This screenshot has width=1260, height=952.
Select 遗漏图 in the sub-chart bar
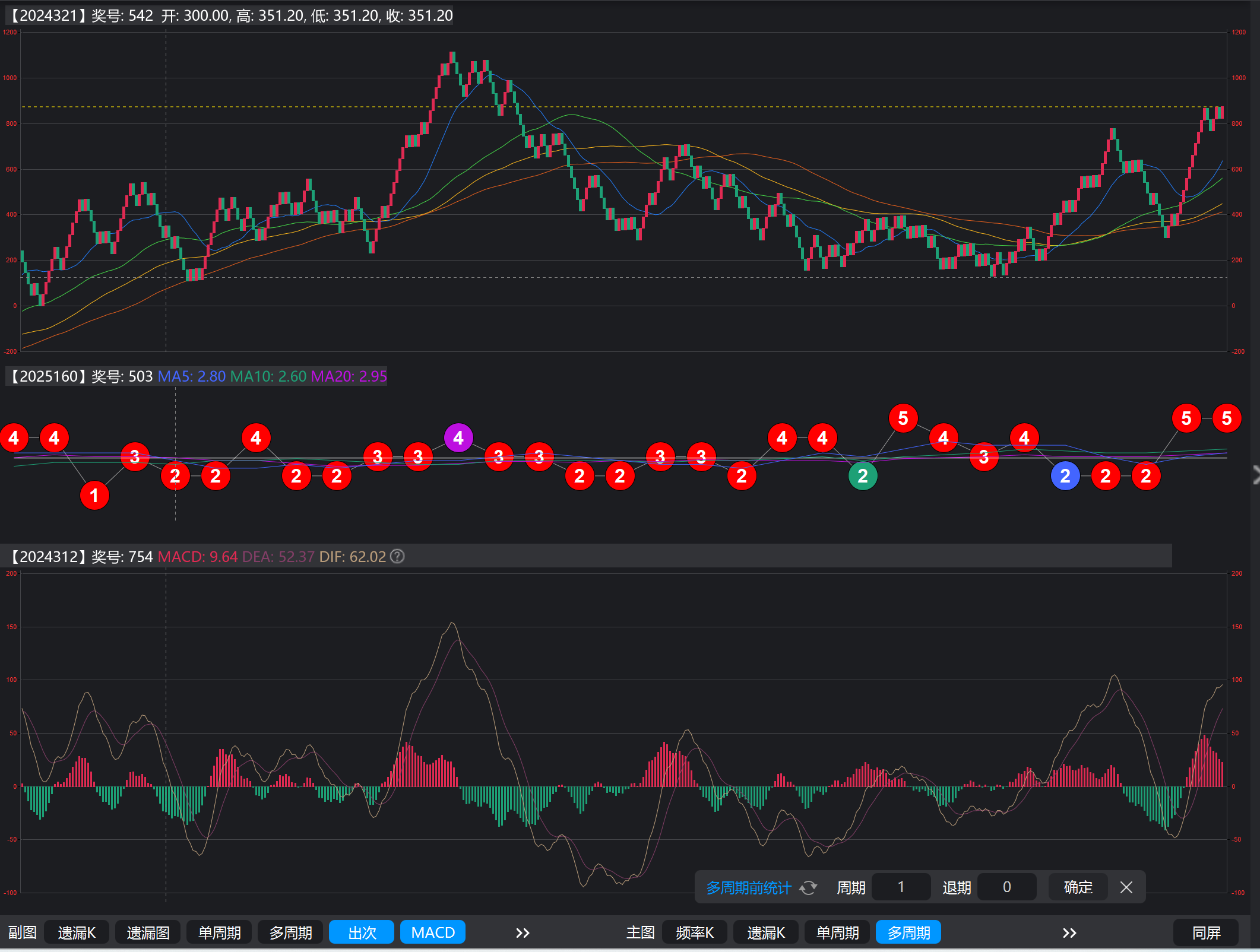tap(148, 932)
